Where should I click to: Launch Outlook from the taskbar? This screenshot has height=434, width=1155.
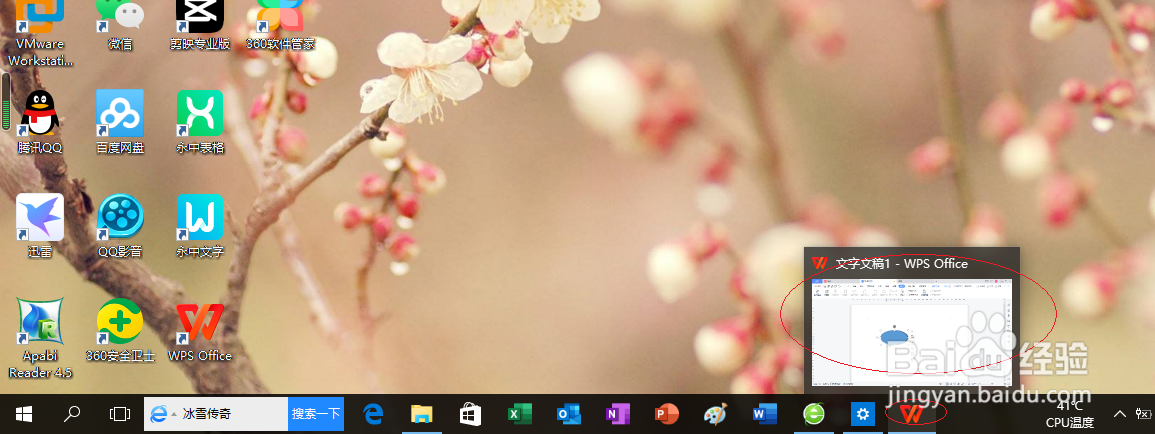[567, 414]
